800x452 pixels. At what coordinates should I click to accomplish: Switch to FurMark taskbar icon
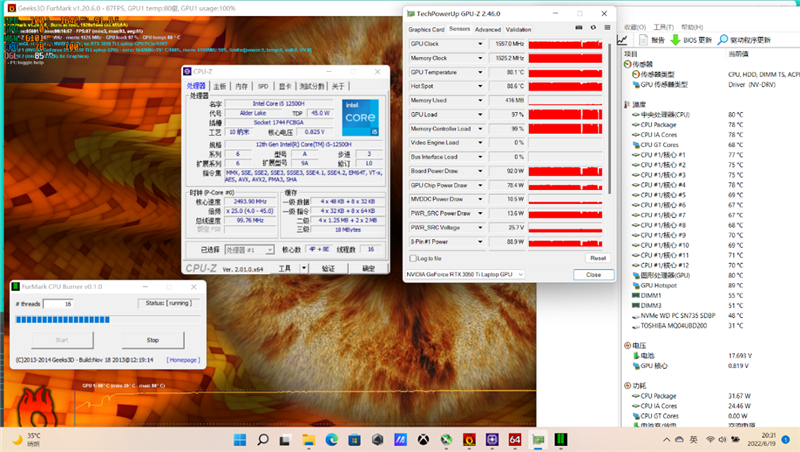click(x=469, y=440)
